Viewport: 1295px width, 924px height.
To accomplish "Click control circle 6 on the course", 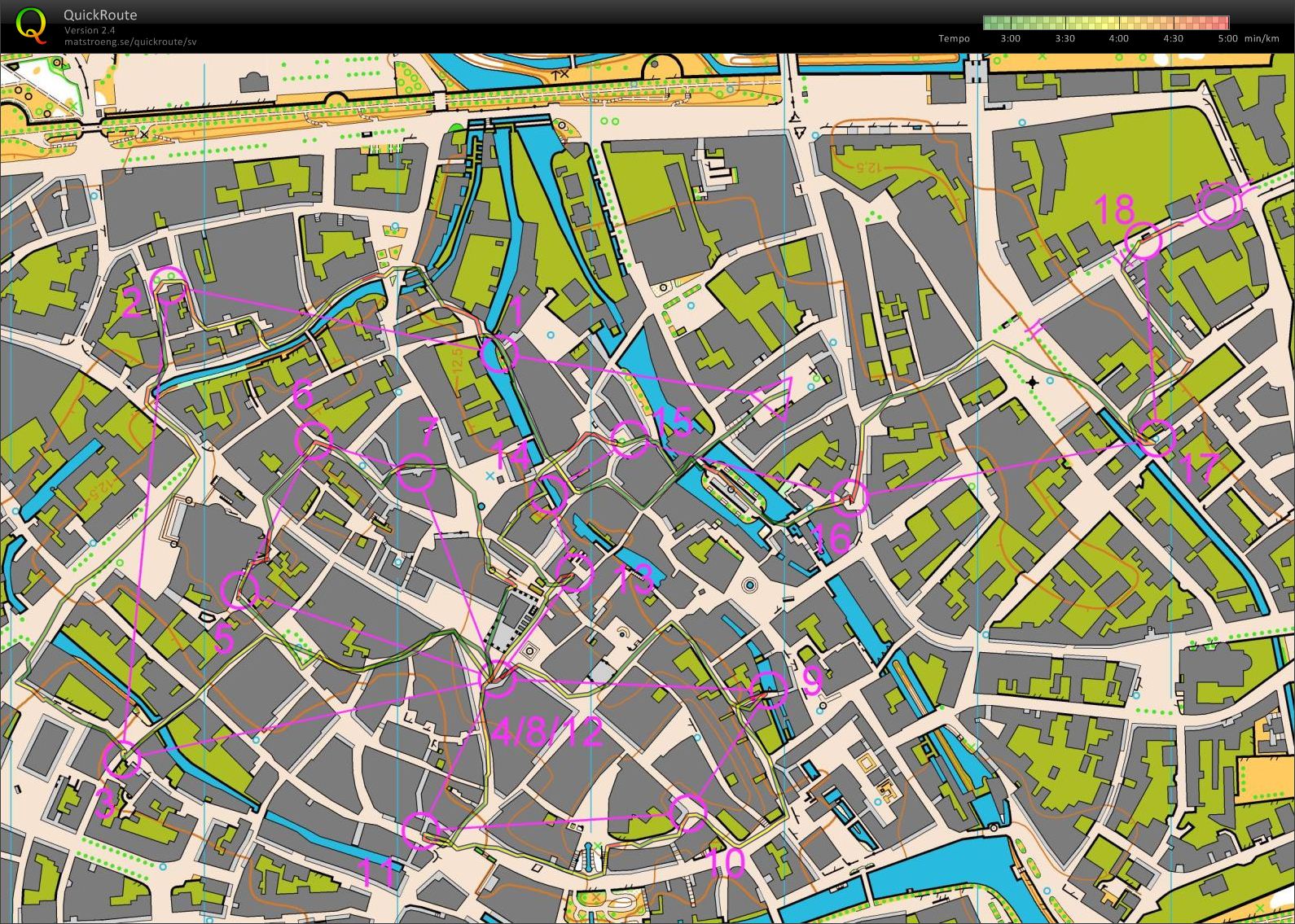I will click(x=314, y=440).
